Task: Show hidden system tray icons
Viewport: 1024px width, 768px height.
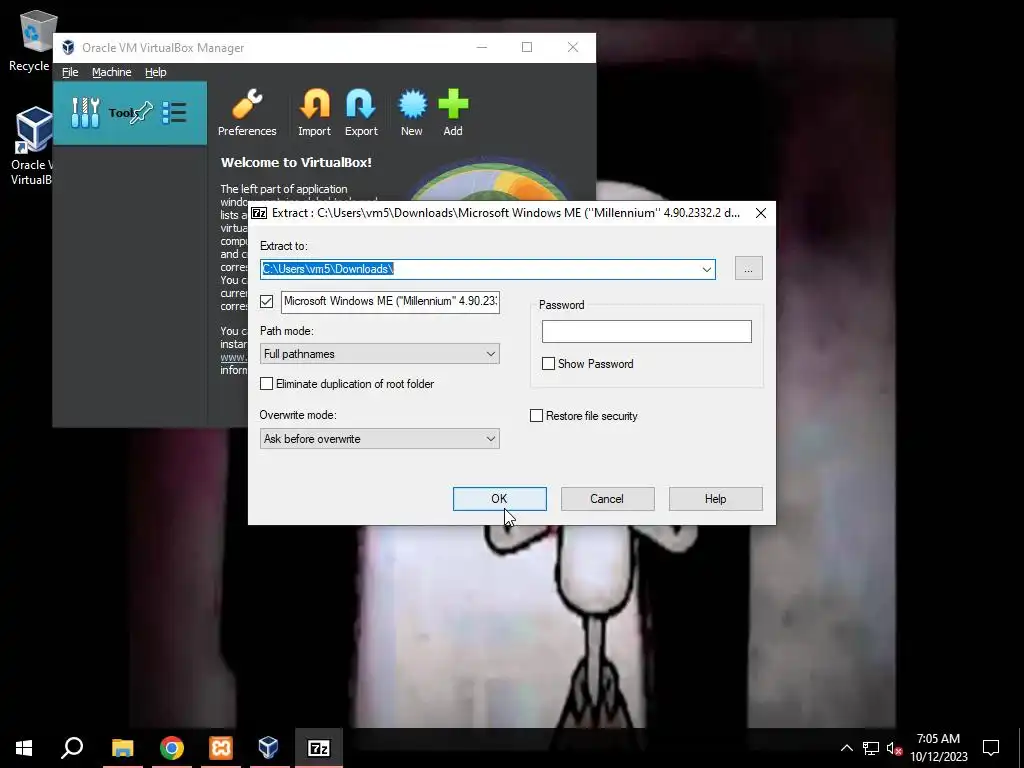Action: coord(846,748)
